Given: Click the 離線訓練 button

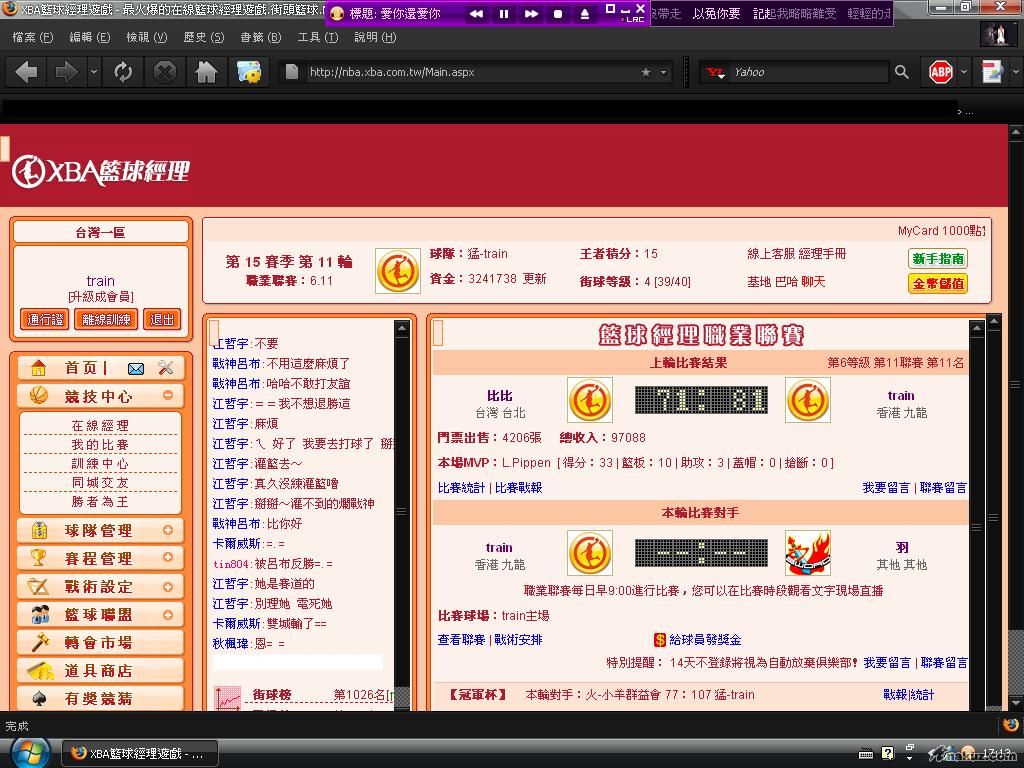Looking at the screenshot, I should click(x=107, y=319).
